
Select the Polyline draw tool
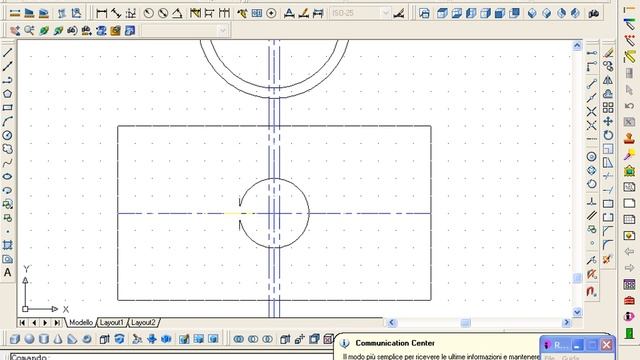point(7,80)
